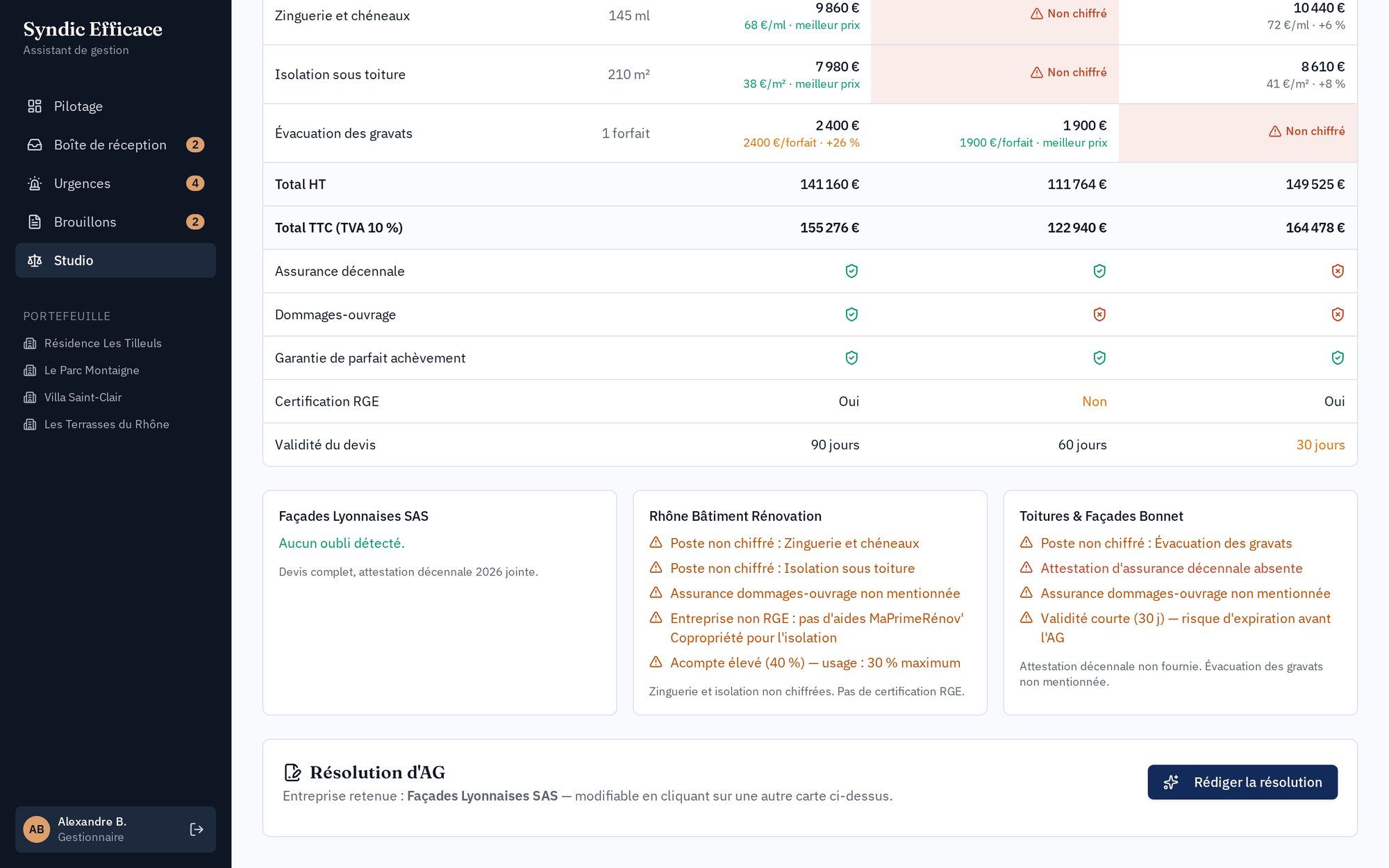Click the '30 jours' validity value
Screen dimensions: 1389x868
[1320, 445]
